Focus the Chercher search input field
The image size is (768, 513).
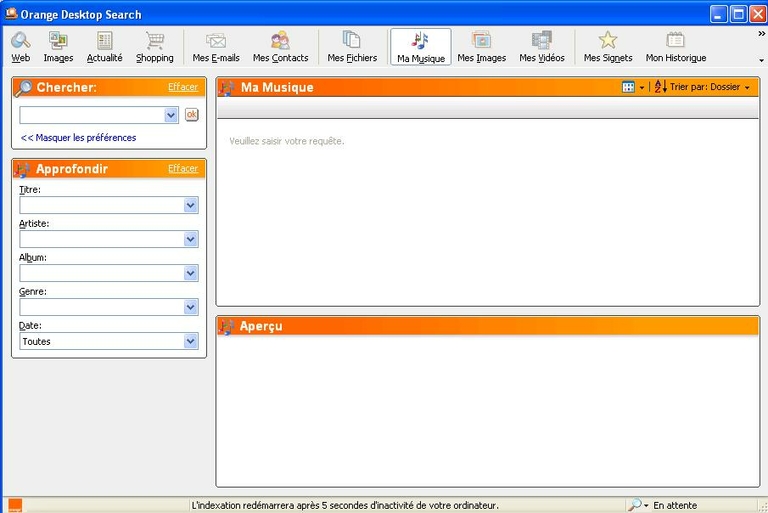click(x=92, y=115)
